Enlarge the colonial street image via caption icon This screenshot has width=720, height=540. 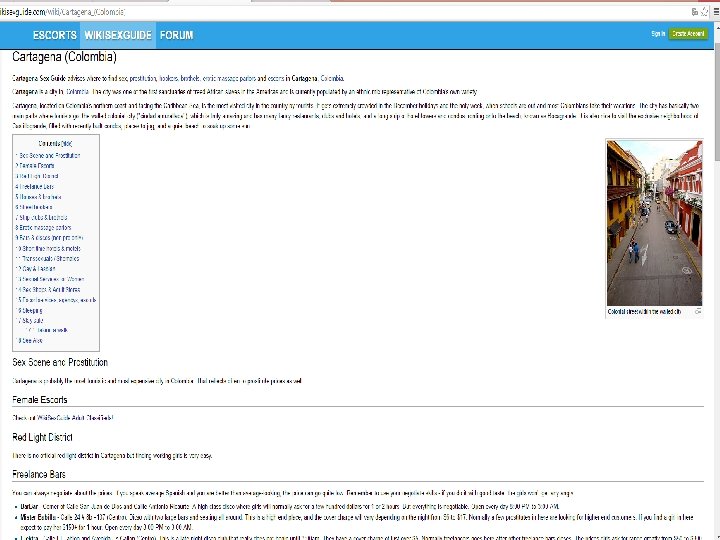click(x=698, y=312)
